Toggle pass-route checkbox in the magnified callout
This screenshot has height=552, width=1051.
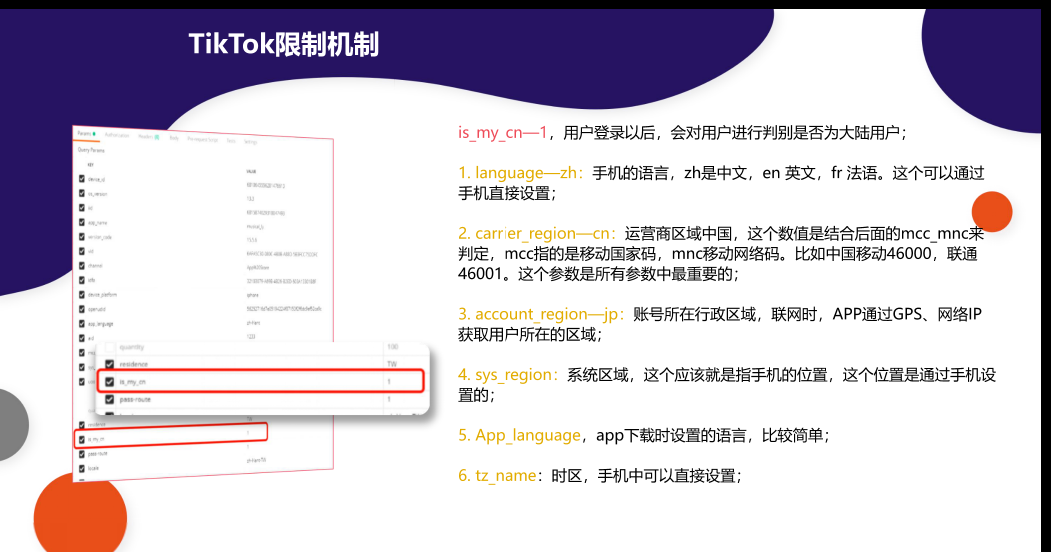pyautogui.click(x=110, y=399)
